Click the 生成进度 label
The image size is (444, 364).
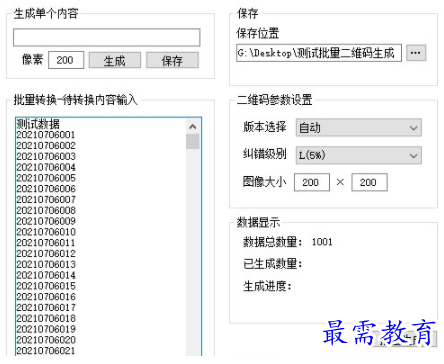tap(267, 286)
